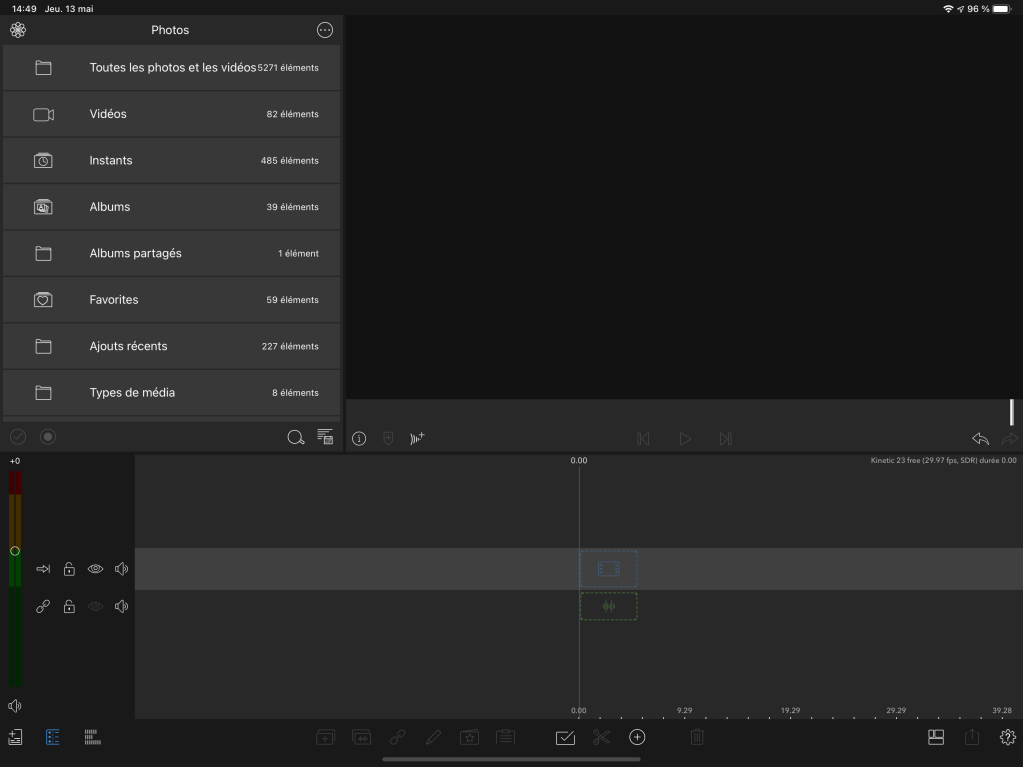The height and width of the screenshot is (767, 1023).
Task: Show clip info with the info icon
Action: click(359, 438)
